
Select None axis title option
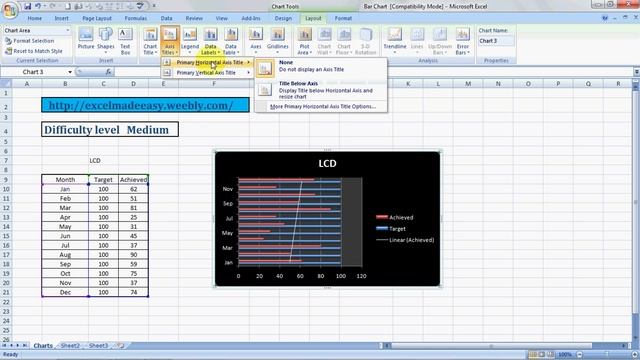point(321,68)
